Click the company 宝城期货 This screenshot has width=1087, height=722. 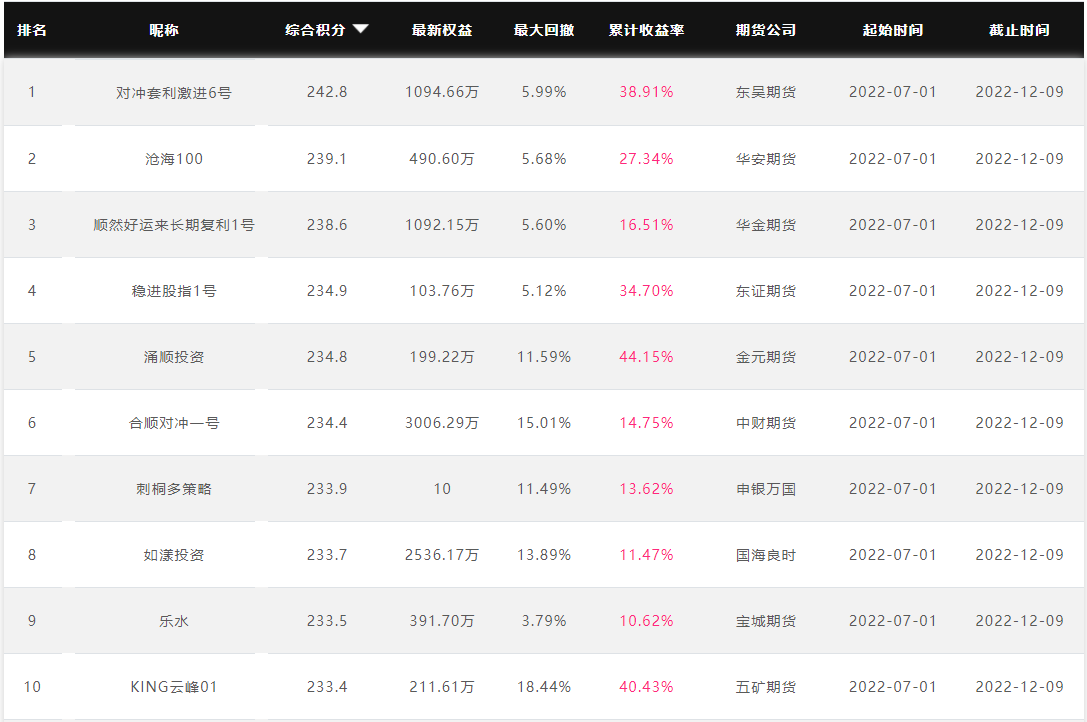tap(766, 621)
